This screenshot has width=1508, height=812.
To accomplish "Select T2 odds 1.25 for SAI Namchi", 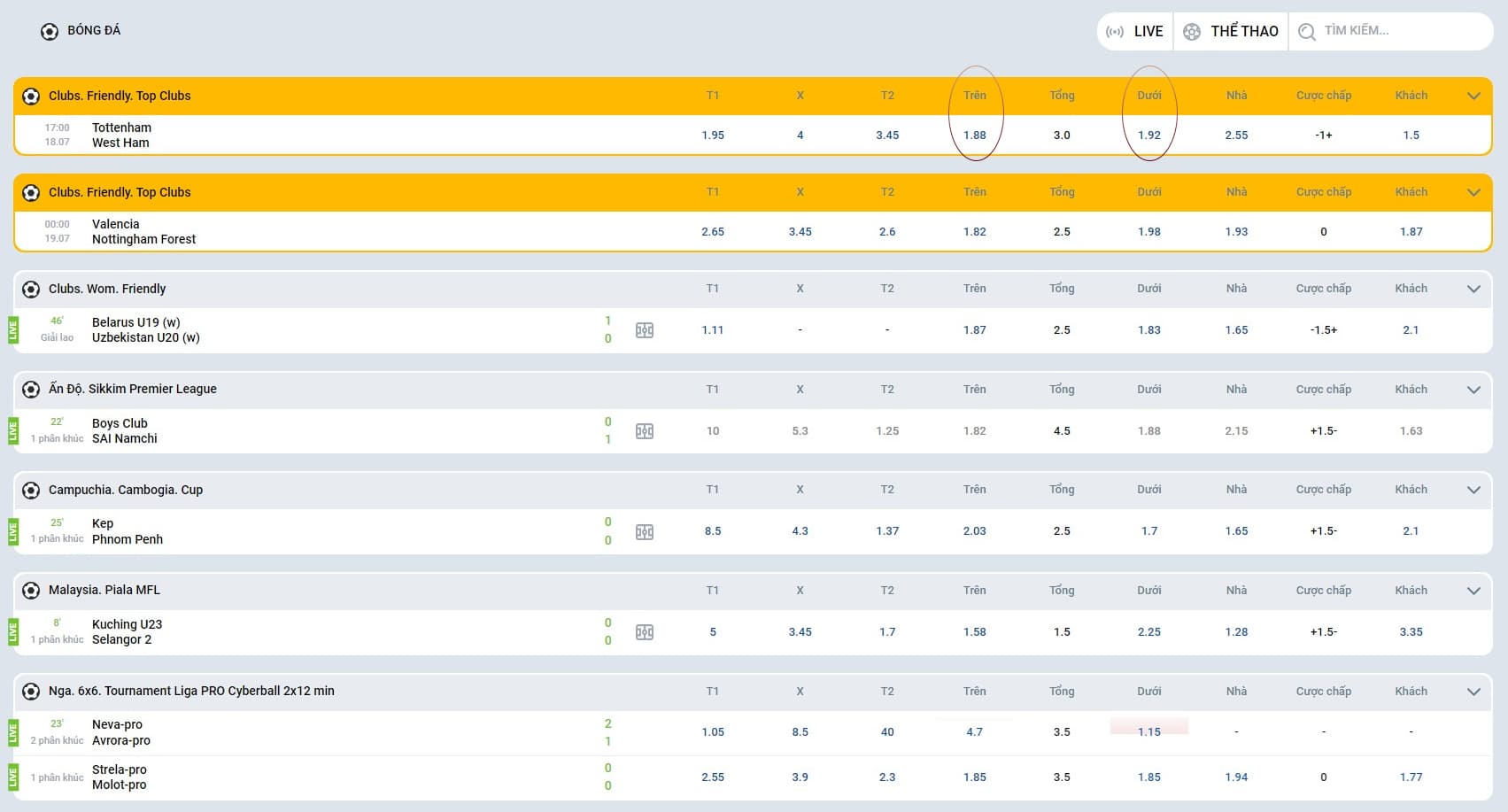I will coord(887,431).
